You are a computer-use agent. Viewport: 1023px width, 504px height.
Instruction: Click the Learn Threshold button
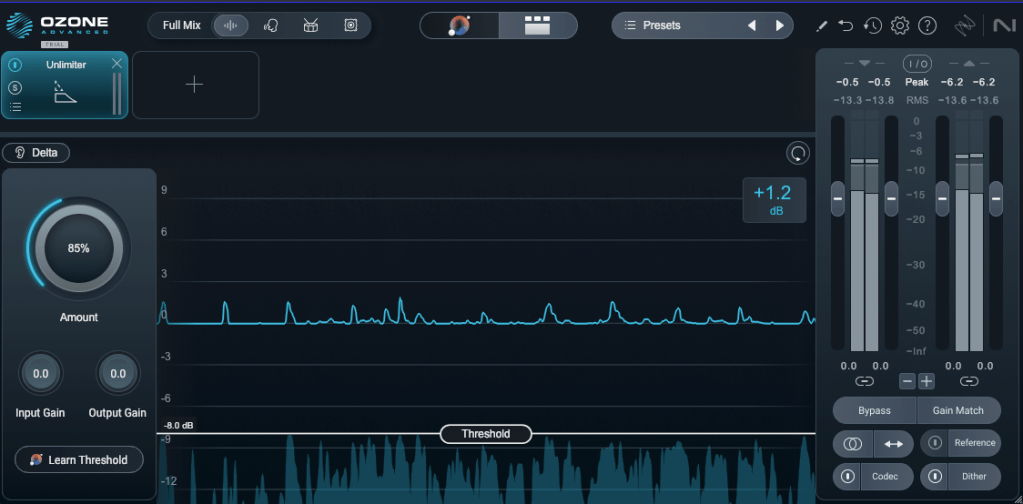79,460
